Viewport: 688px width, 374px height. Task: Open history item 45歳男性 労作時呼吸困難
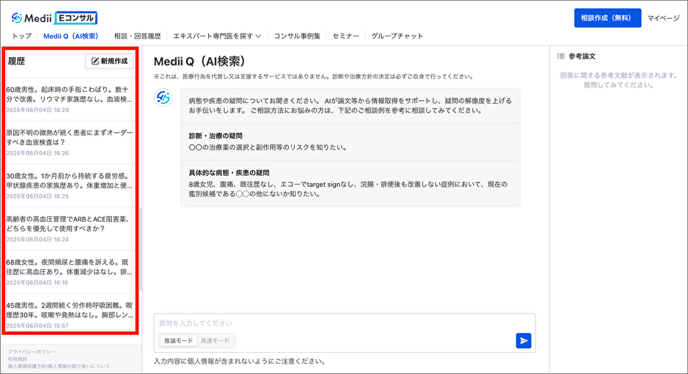(70, 315)
